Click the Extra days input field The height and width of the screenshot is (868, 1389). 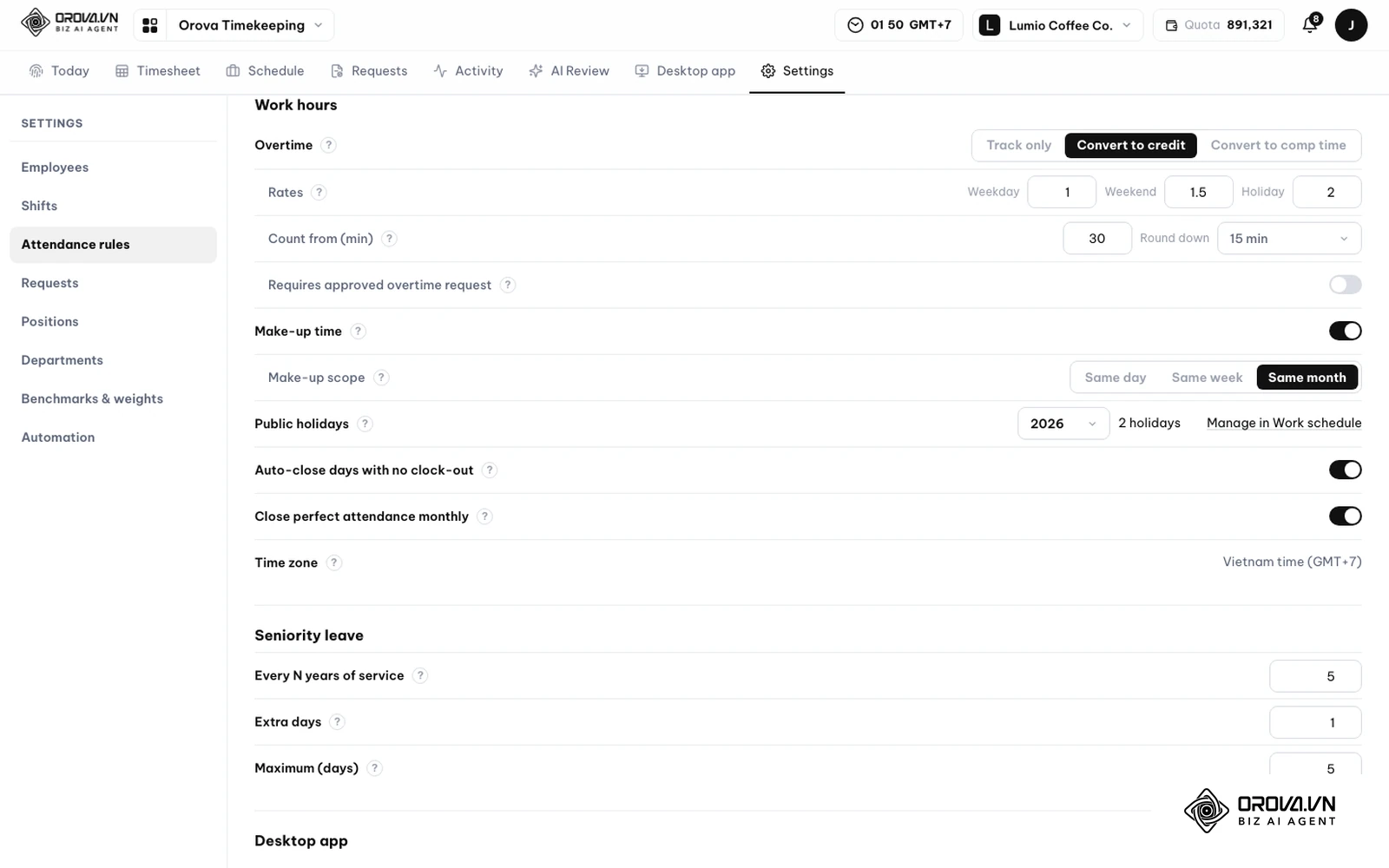point(1315,722)
